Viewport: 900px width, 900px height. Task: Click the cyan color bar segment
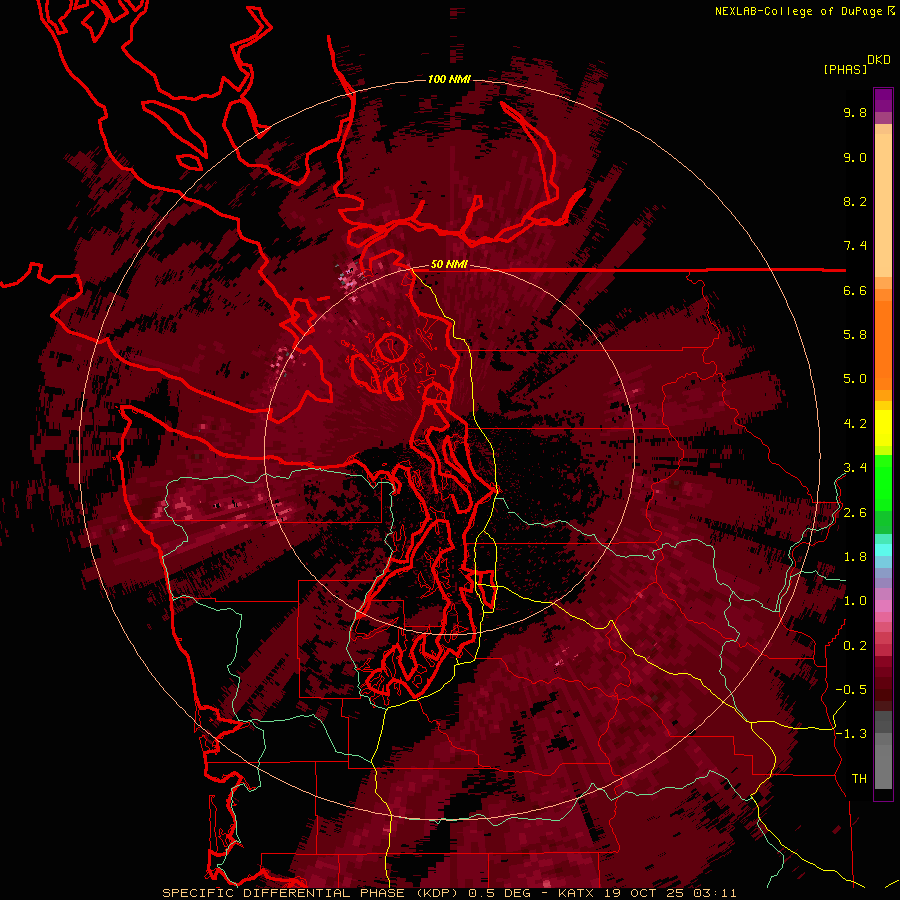[x=883, y=549]
